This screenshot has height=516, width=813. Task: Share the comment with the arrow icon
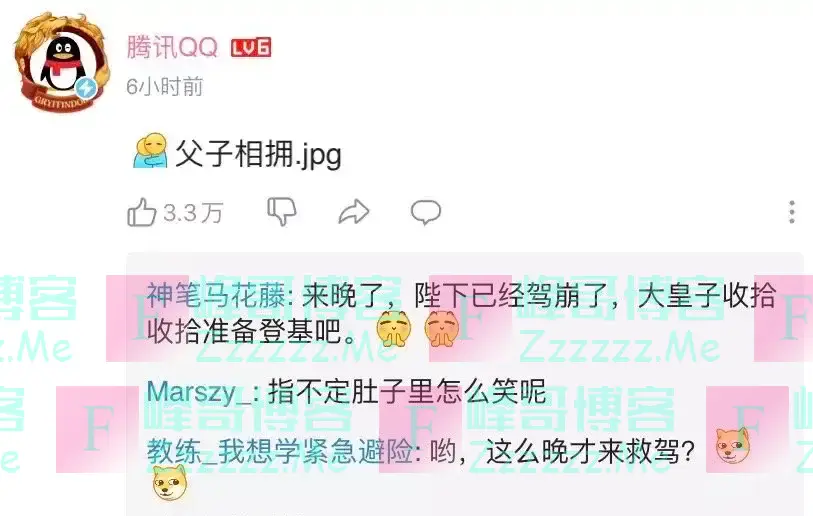pyautogui.click(x=354, y=212)
